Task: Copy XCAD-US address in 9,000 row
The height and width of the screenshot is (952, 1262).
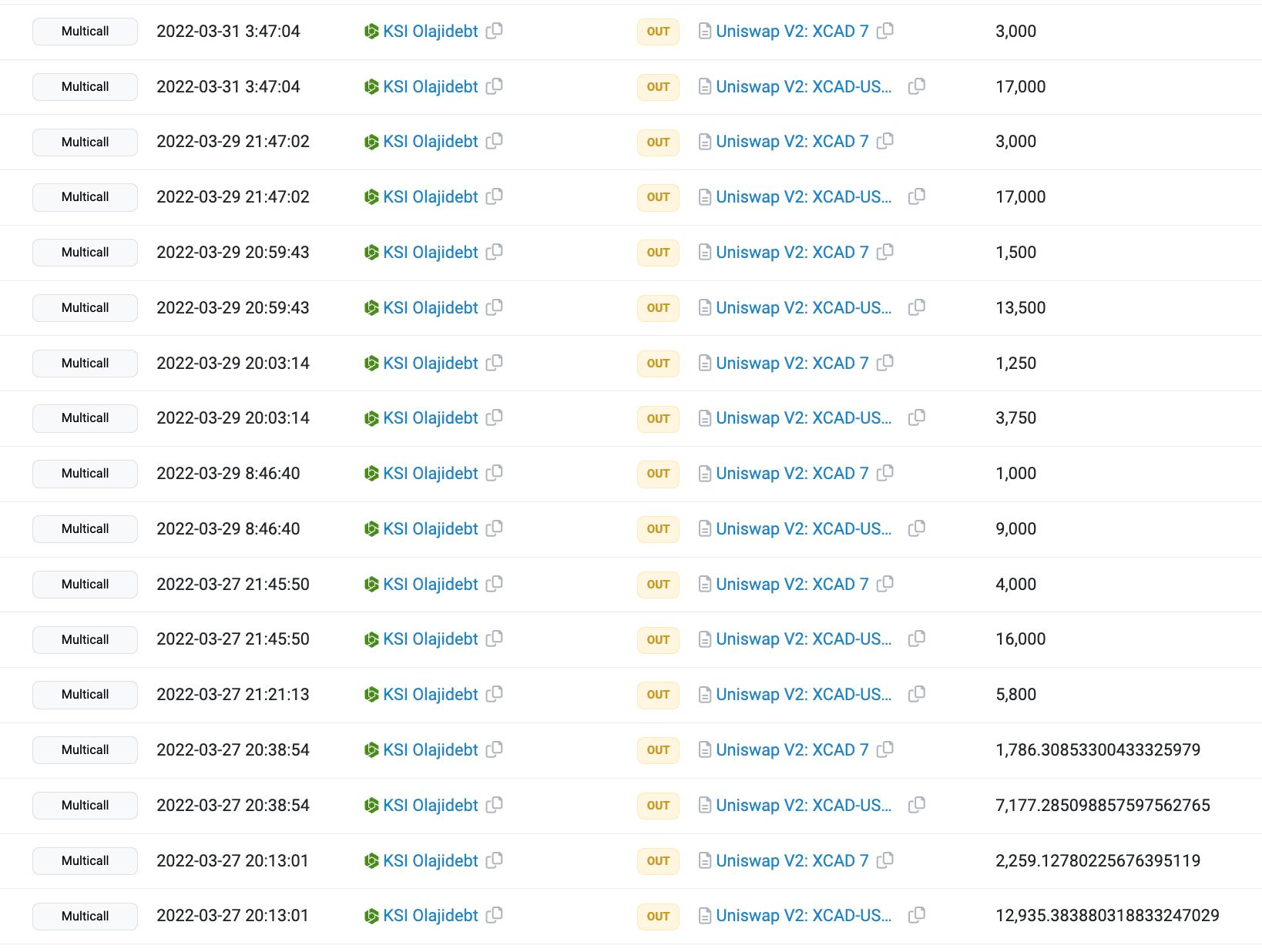Action: pyautogui.click(x=917, y=528)
